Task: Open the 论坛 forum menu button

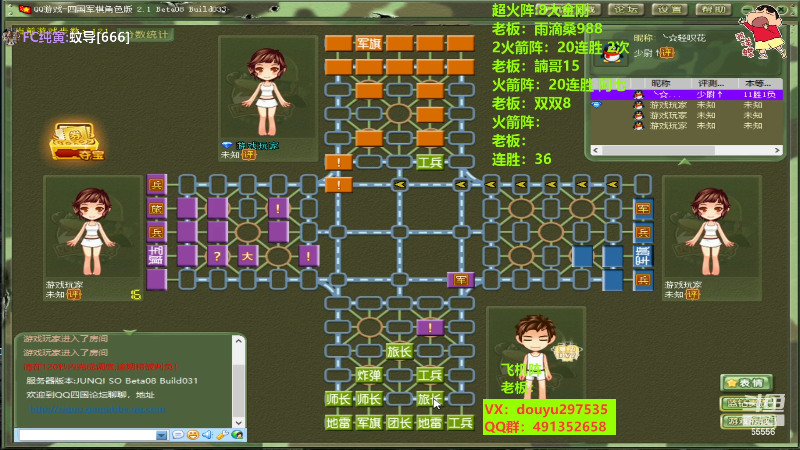Action: pos(625,9)
